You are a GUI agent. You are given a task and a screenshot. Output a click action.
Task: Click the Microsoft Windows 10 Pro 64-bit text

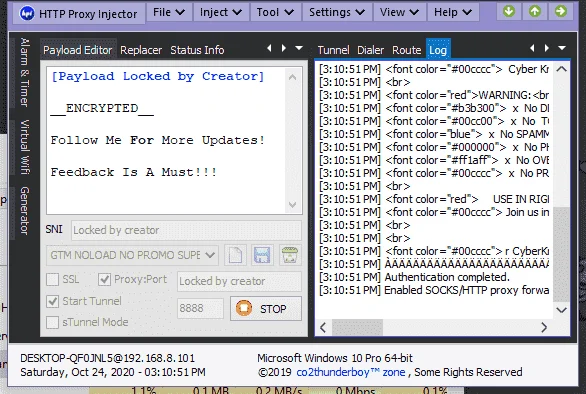335,358
